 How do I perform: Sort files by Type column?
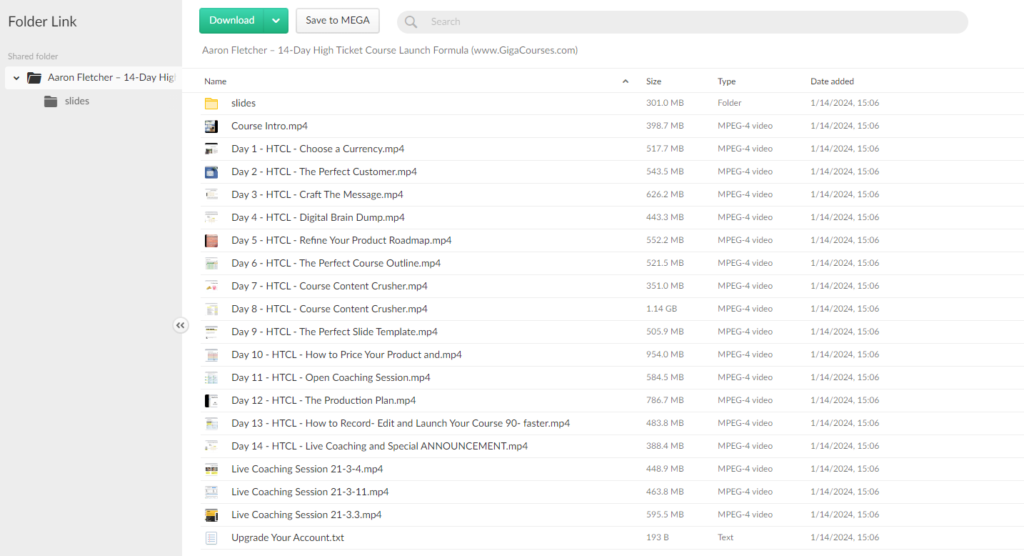click(x=726, y=81)
